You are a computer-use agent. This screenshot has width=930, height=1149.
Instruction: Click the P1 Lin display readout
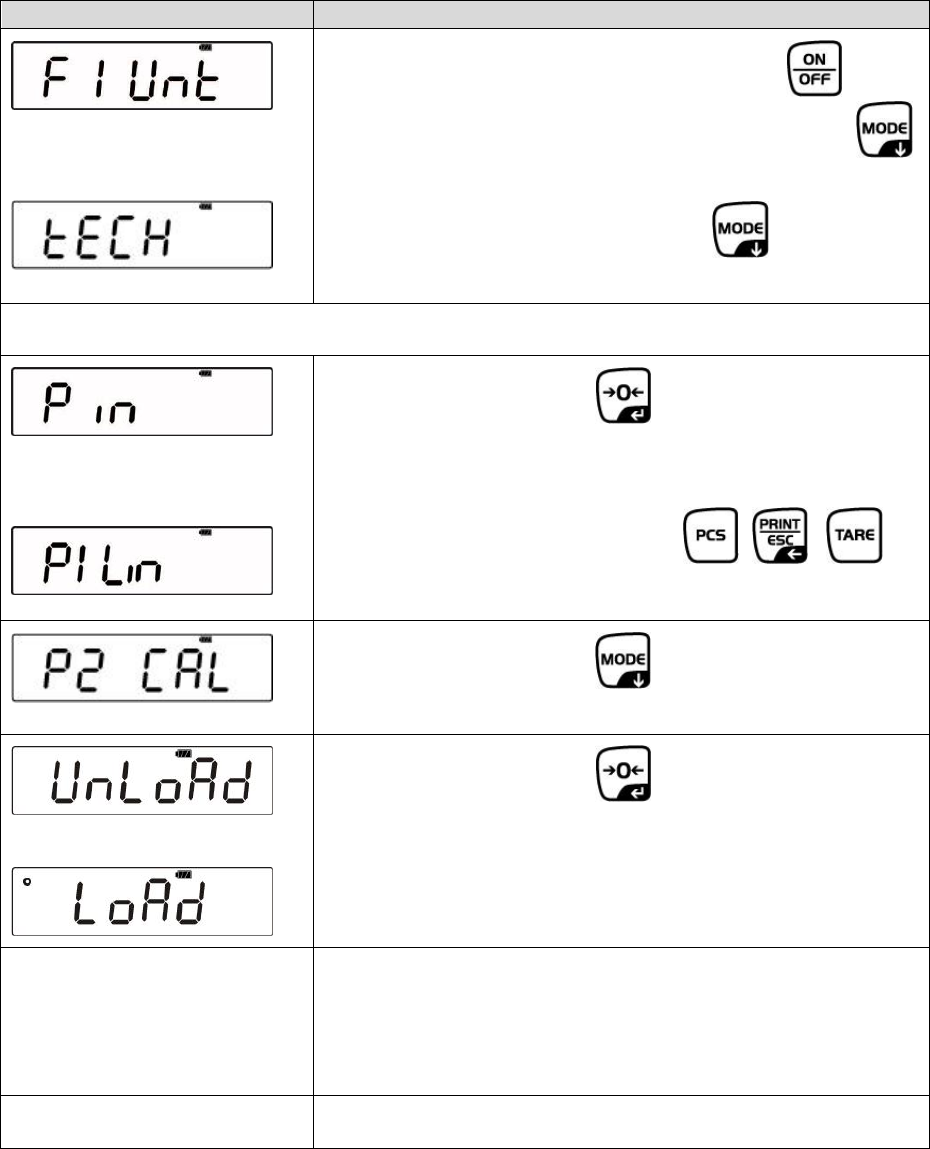[x=141, y=560]
